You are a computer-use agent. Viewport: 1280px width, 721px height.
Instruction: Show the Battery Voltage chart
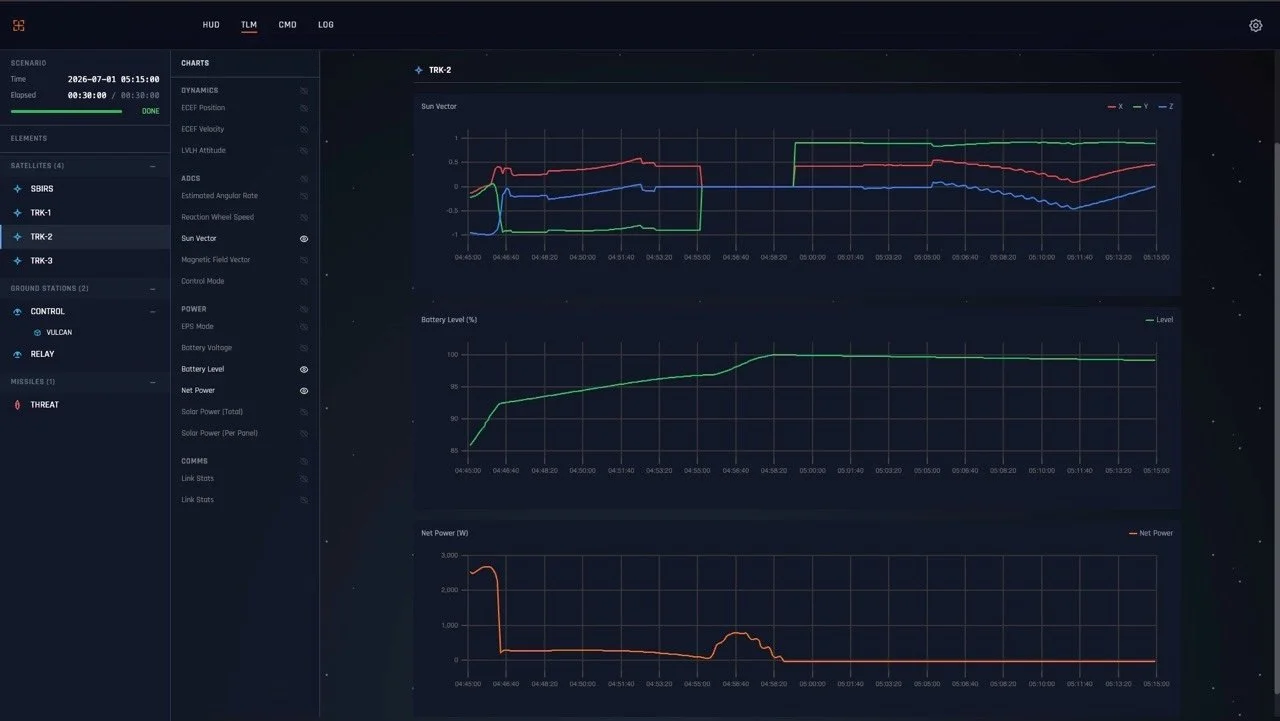(304, 348)
